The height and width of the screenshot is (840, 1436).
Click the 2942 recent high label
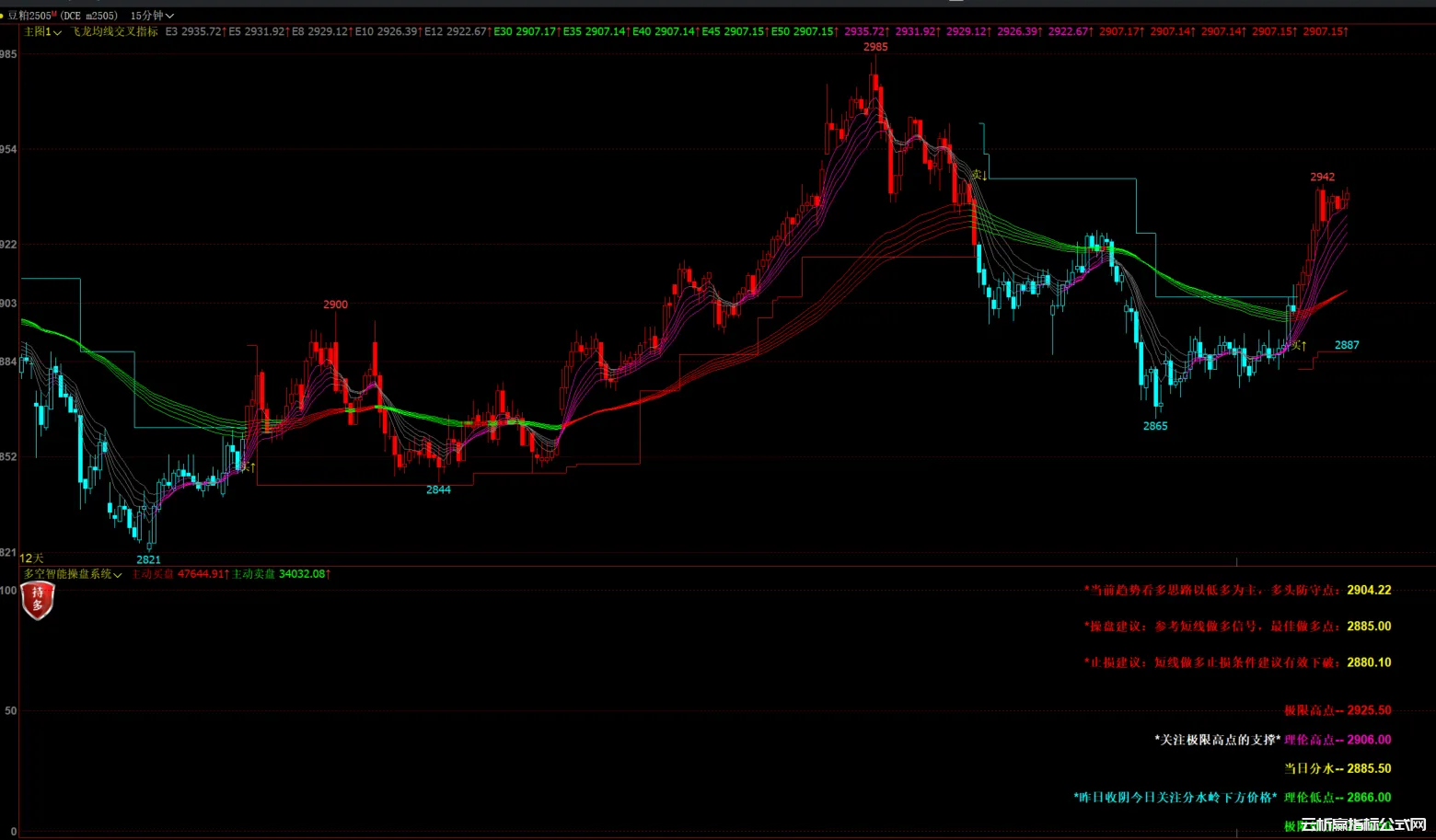(x=1322, y=177)
